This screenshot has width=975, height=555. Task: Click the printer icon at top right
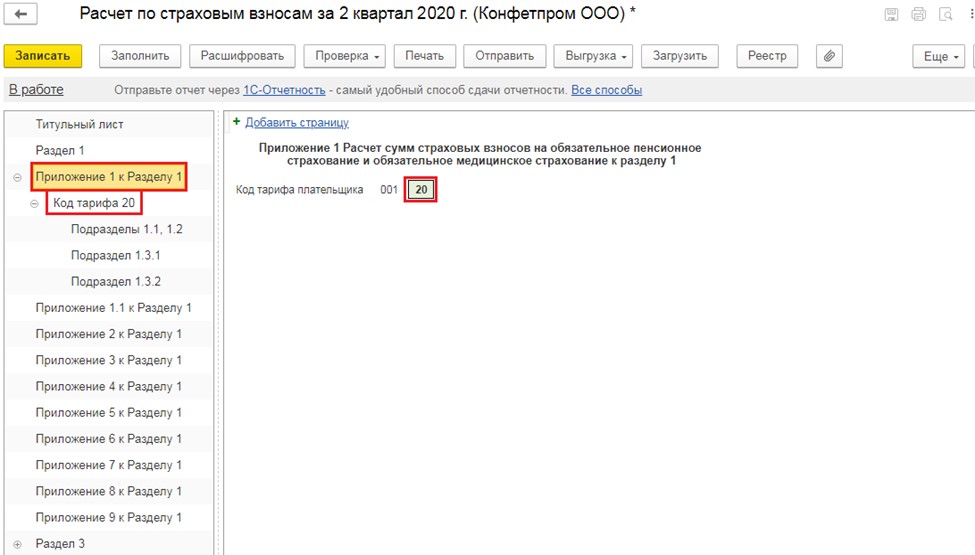coord(918,14)
